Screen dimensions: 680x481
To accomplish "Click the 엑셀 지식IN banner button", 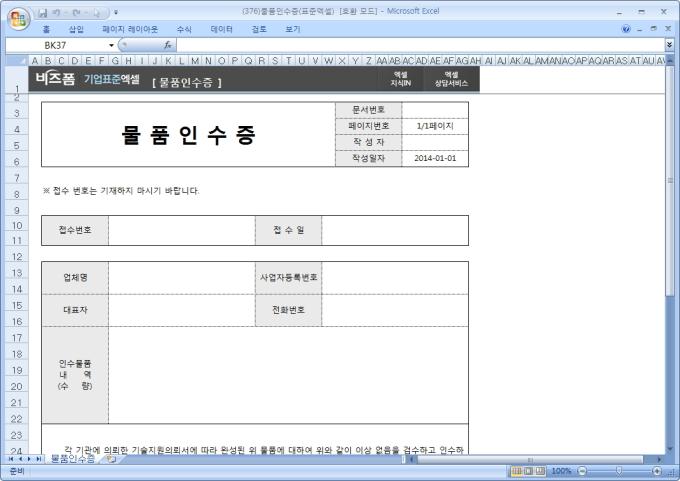I will pyautogui.click(x=400, y=79).
